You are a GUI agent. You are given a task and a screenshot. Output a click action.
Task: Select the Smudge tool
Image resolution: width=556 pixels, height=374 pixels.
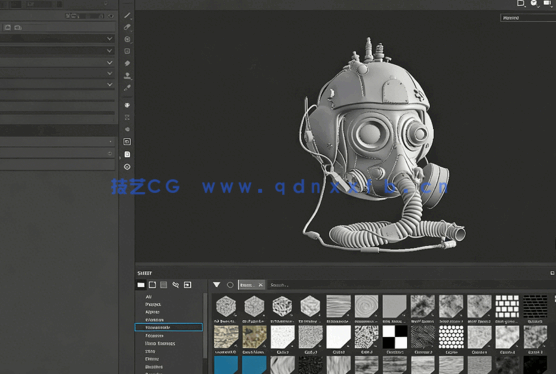pyautogui.click(x=127, y=63)
